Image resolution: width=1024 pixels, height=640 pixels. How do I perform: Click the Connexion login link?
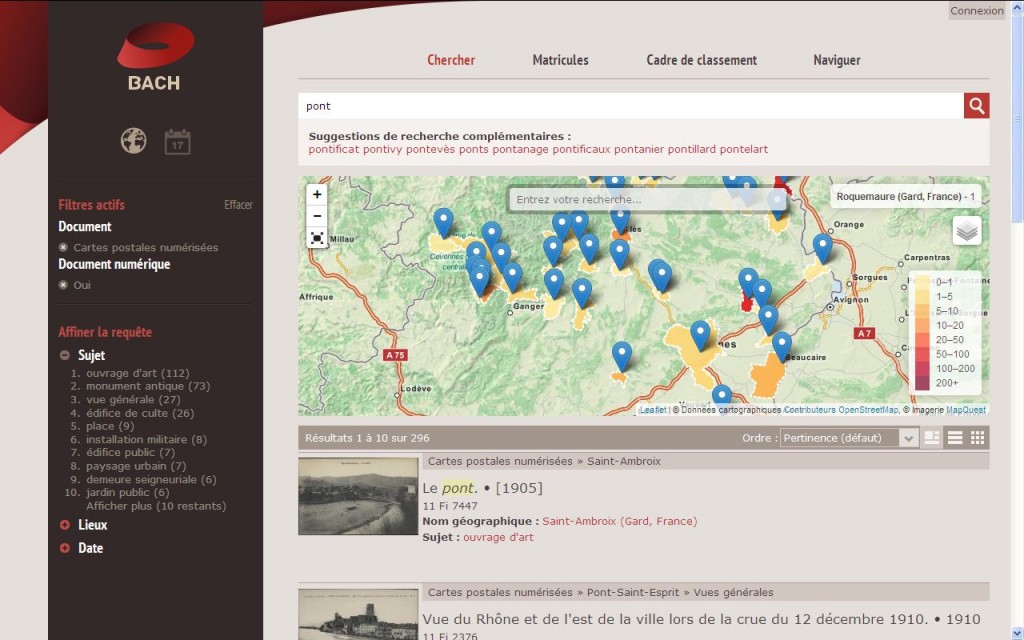(976, 11)
